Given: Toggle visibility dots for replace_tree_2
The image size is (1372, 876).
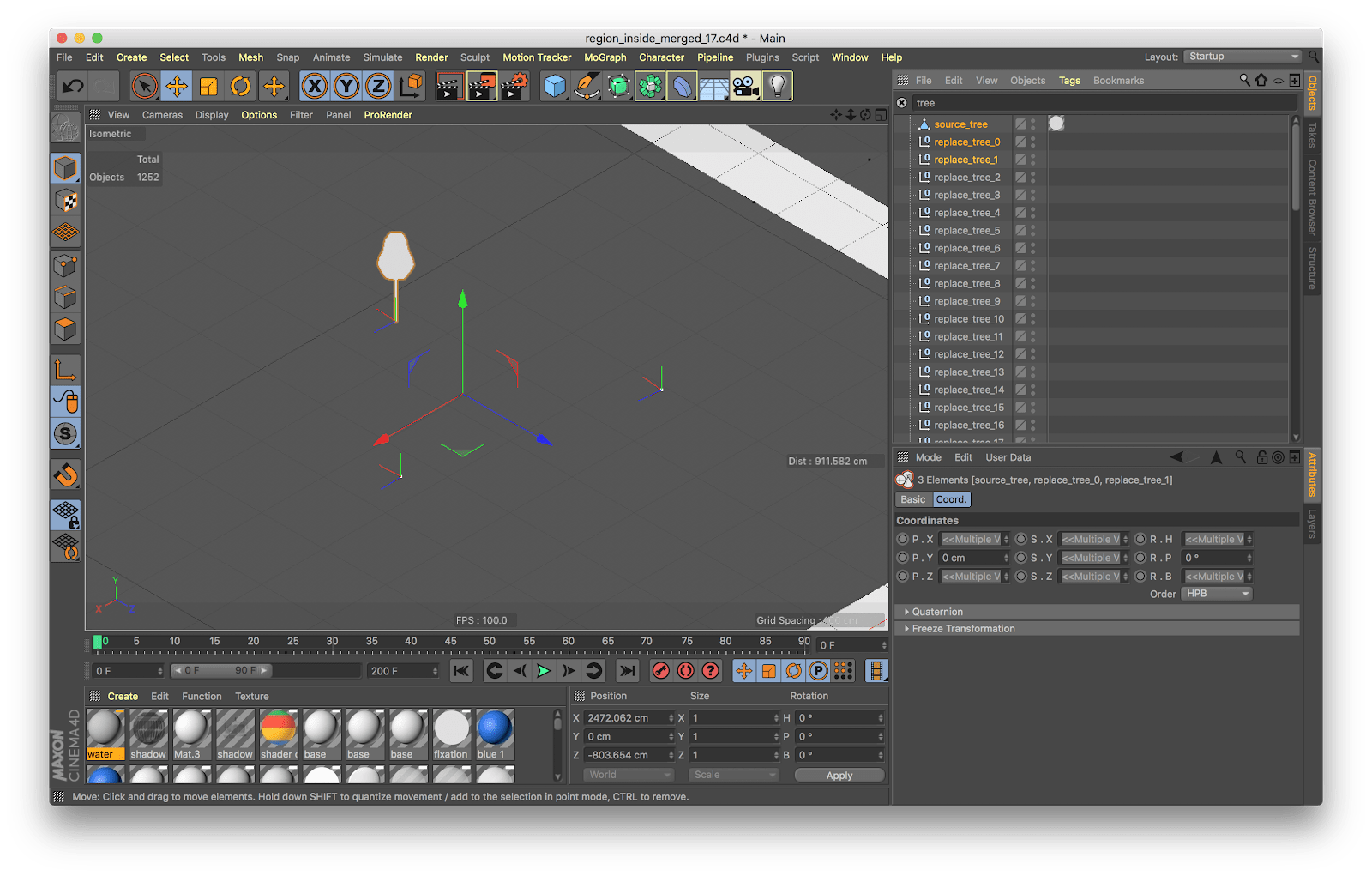Looking at the screenshot, I should tap(1032, 178).
